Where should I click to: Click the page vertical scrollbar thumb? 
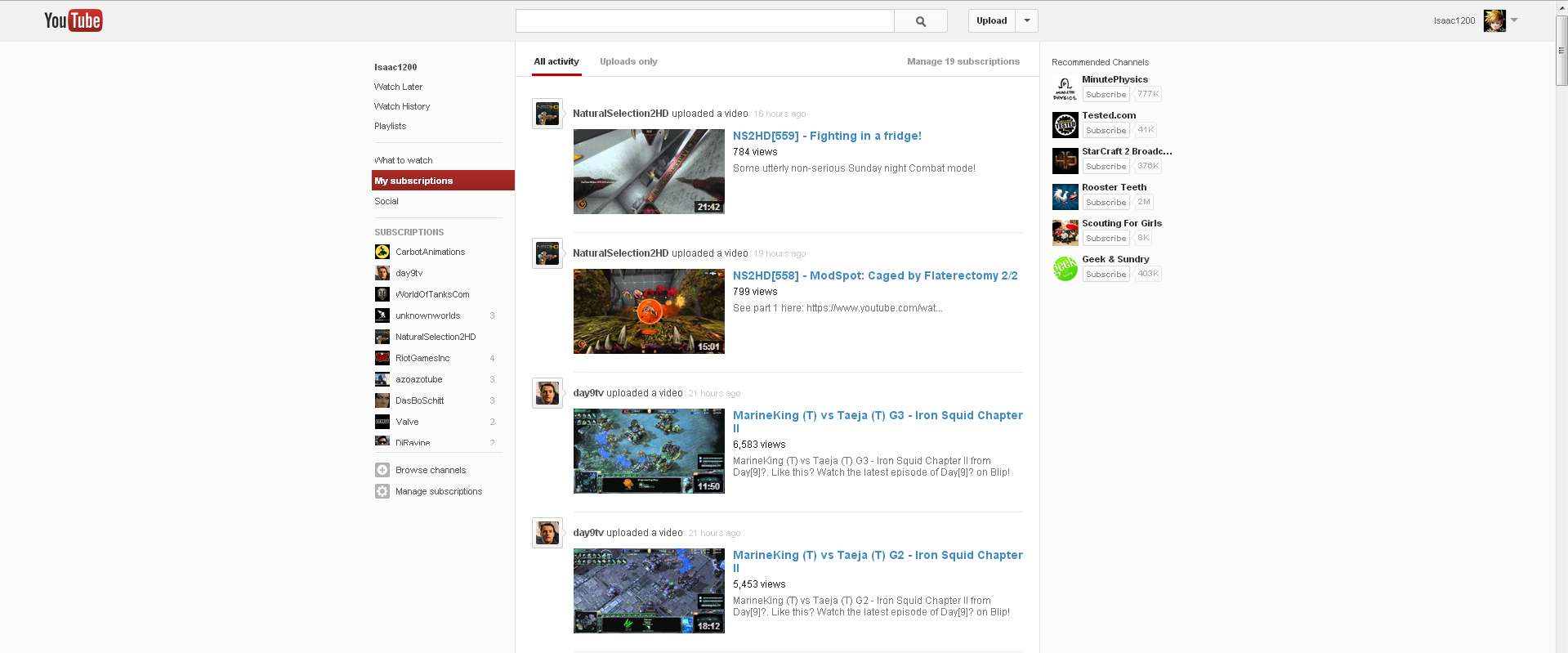[x=1561, y=51]
